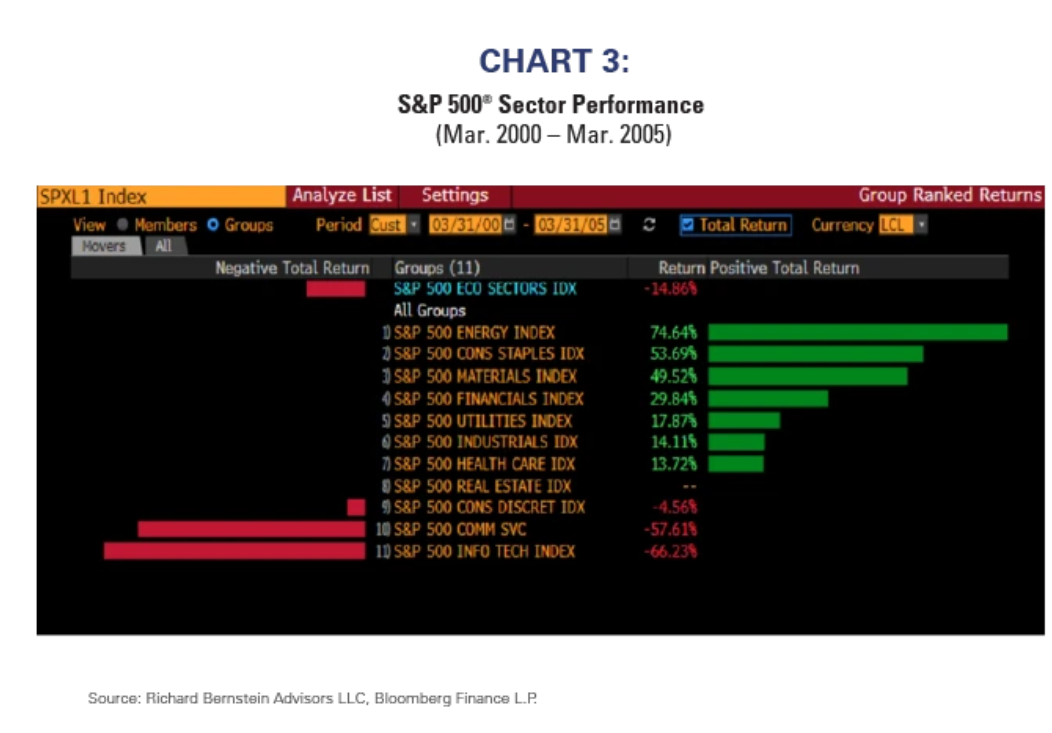Click the 14.11% return value
1052x733 pixels.
point(674,442)
